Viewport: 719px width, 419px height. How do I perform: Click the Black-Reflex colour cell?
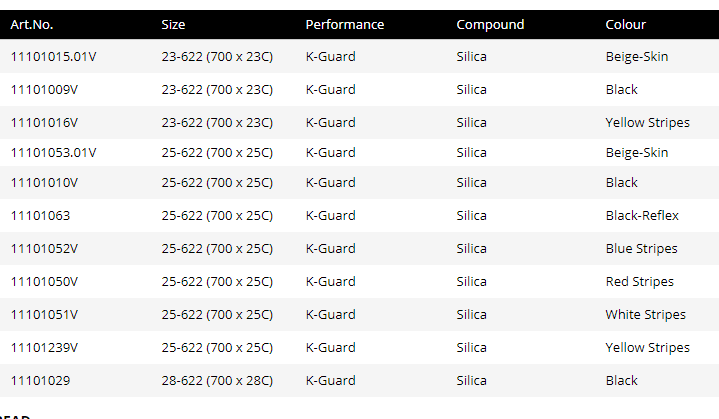pos(642,216)
